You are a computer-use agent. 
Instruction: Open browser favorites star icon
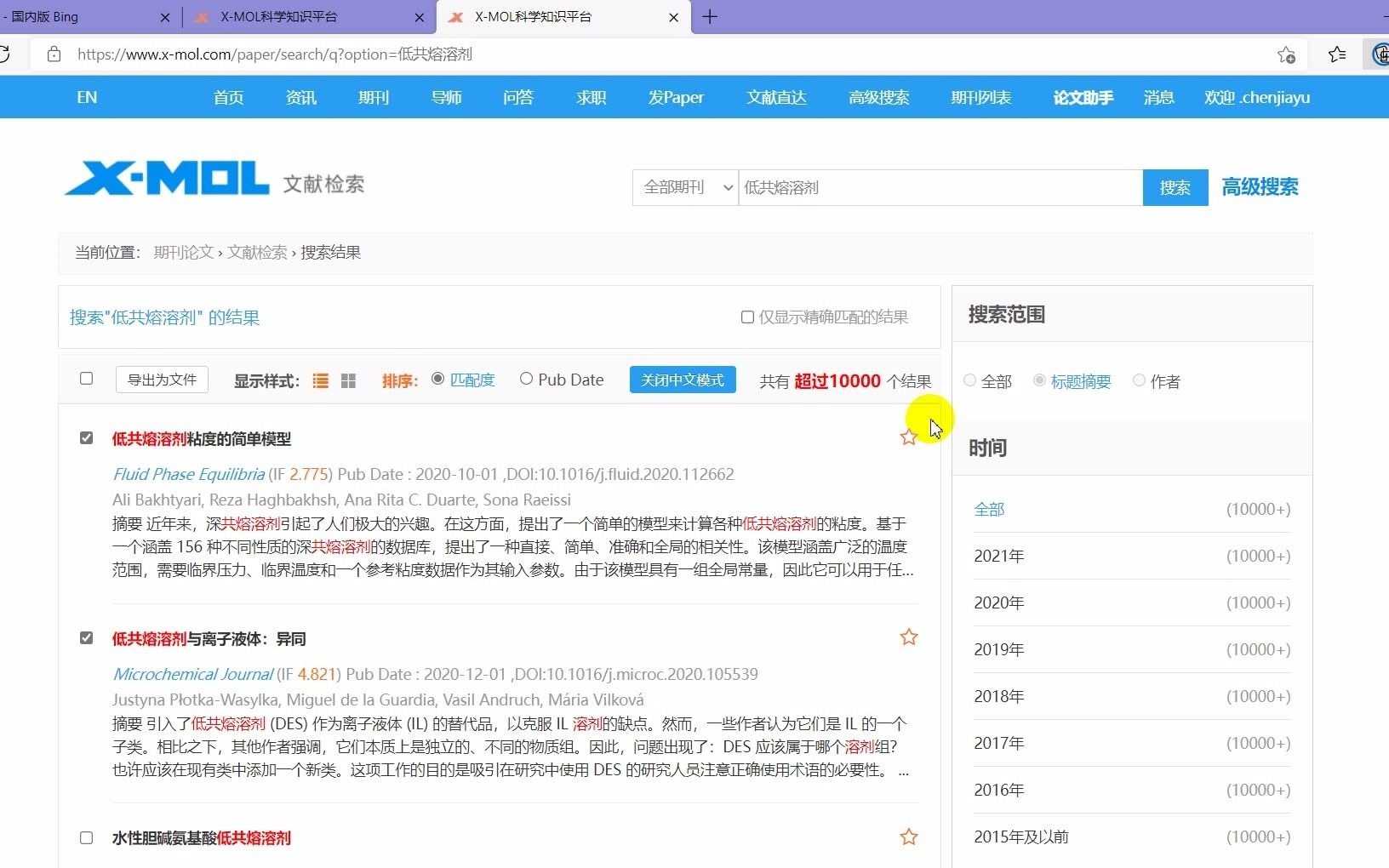(1337, 54)
